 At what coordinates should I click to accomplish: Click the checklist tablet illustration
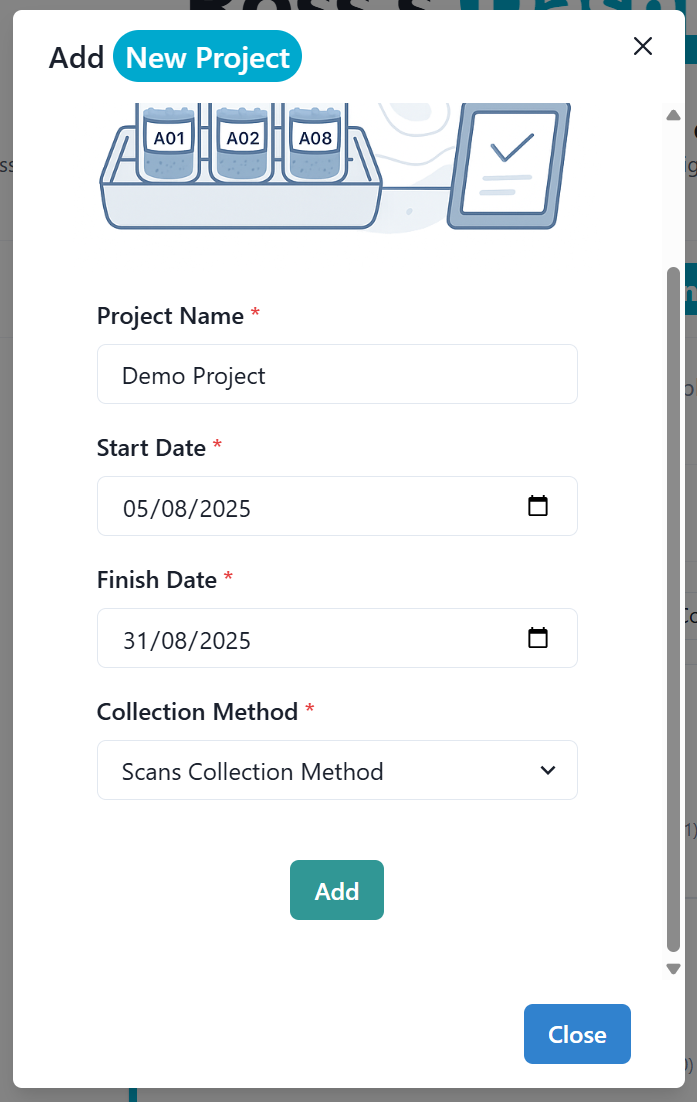(509, 166)
